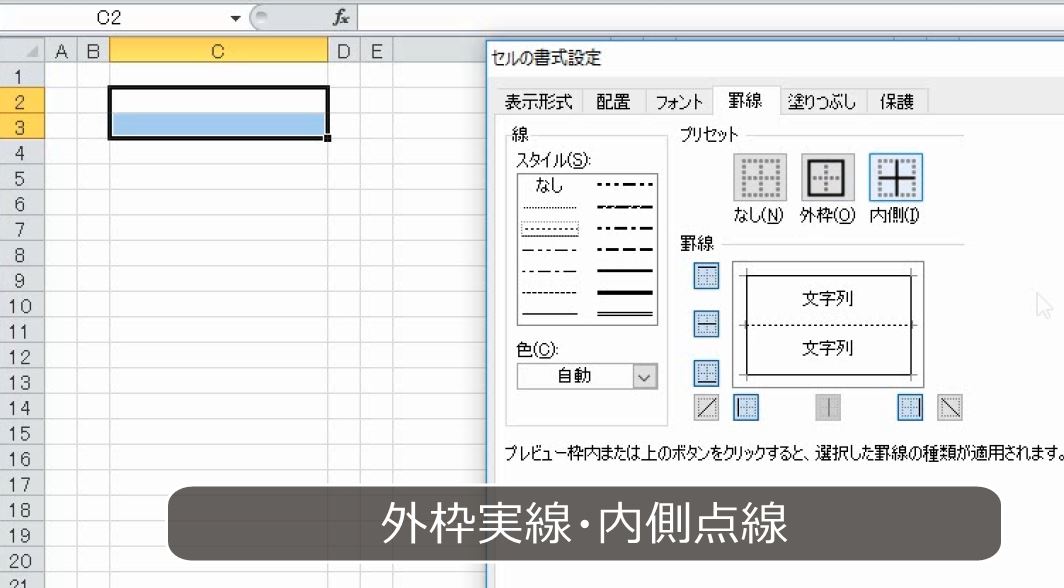Select row 5 header

(20, 178)
